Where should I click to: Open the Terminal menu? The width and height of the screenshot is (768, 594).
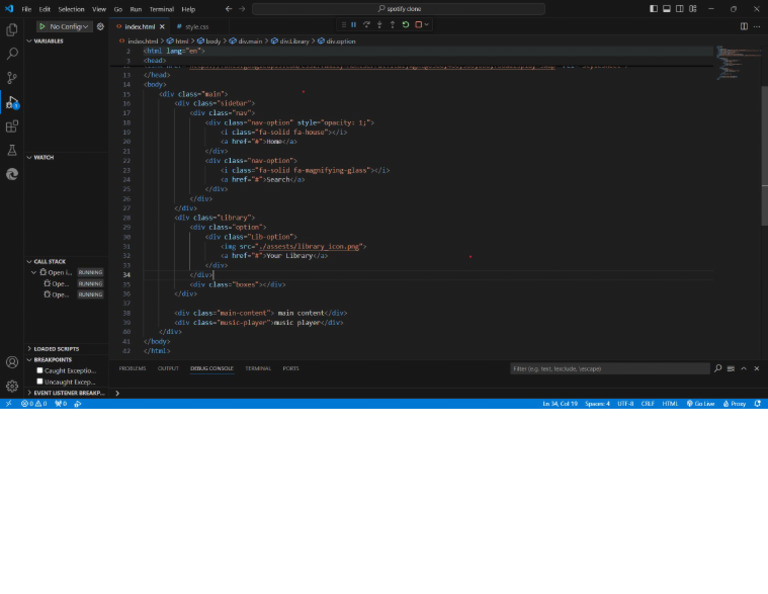[x=162, y=9]
